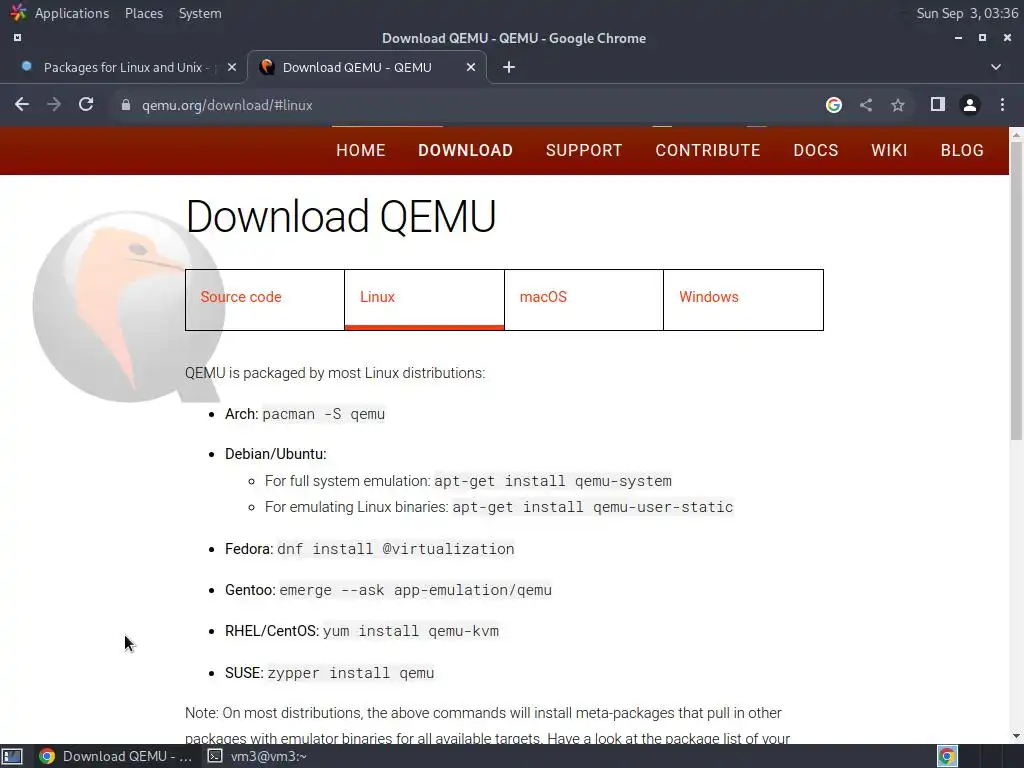The width and height of the screenshot is (1024, 768).
Task: Open the CONTRIBUTE page link
Action: pyautogui.click(x=708, y=150)
